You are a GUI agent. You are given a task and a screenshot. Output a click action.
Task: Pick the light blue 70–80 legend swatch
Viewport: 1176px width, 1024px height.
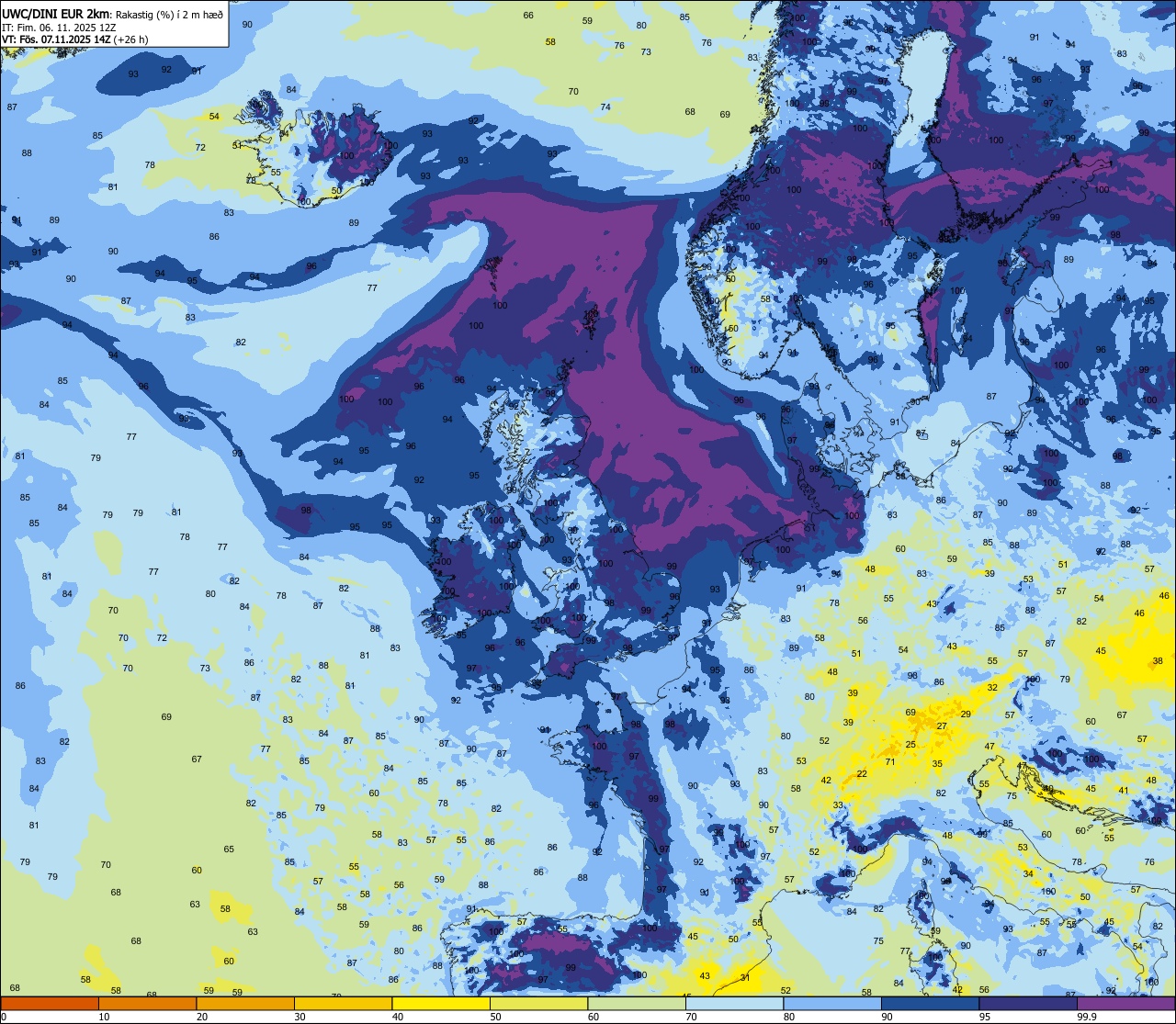[734, 1003]
